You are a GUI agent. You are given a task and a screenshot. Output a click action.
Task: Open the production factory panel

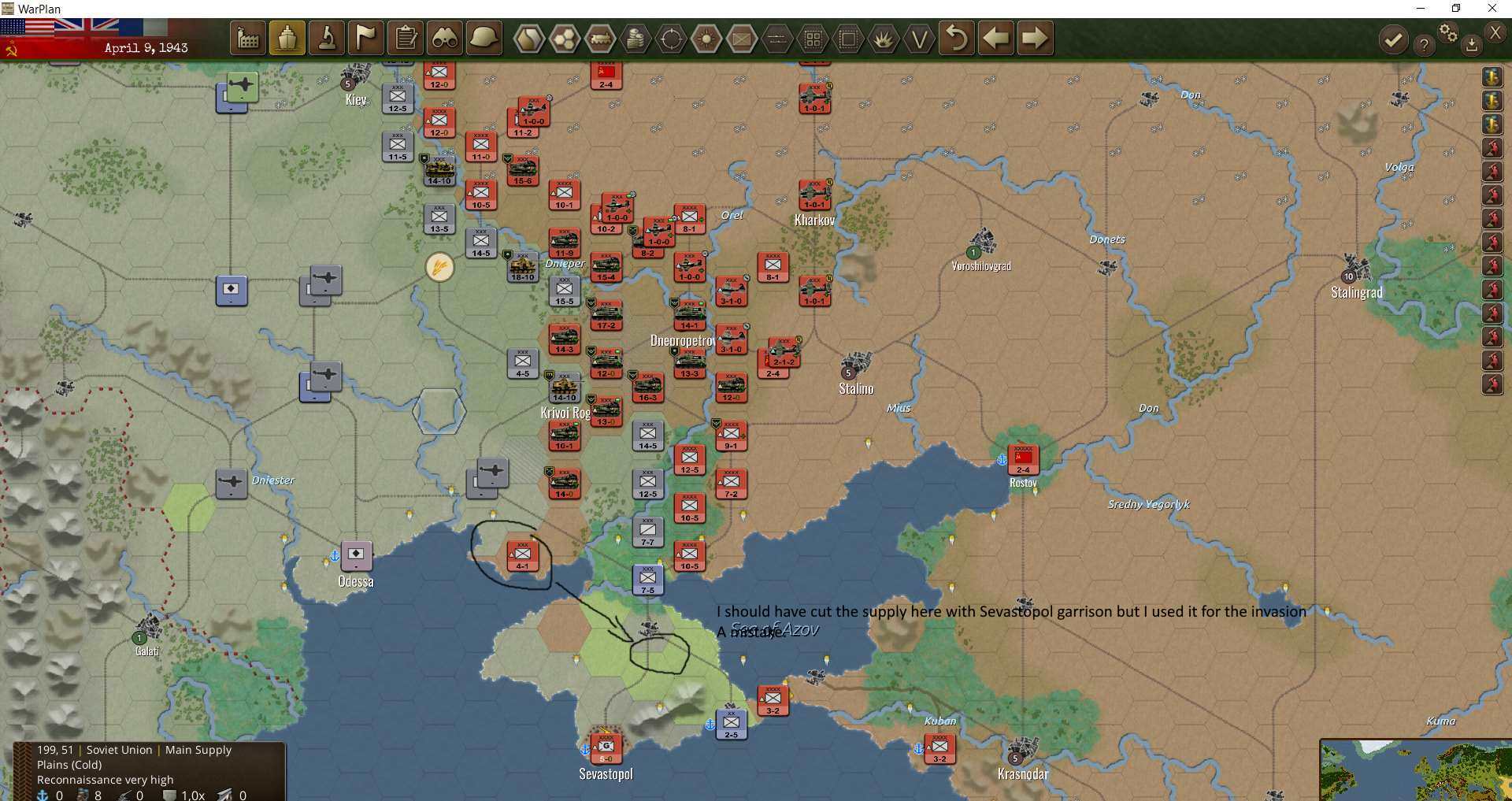(x=248, y=38)
